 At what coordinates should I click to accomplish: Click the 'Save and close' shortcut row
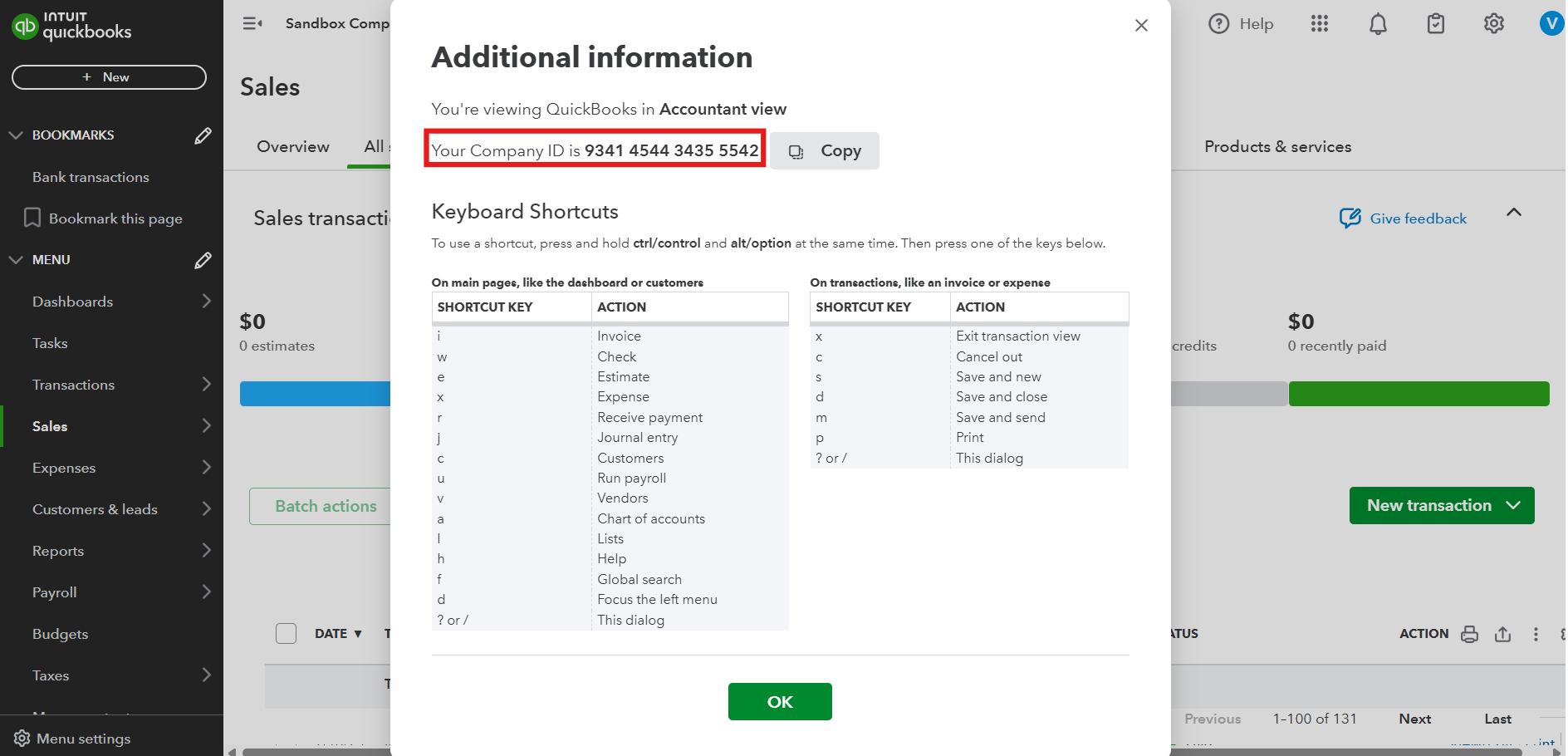click(x=968, y=397)
